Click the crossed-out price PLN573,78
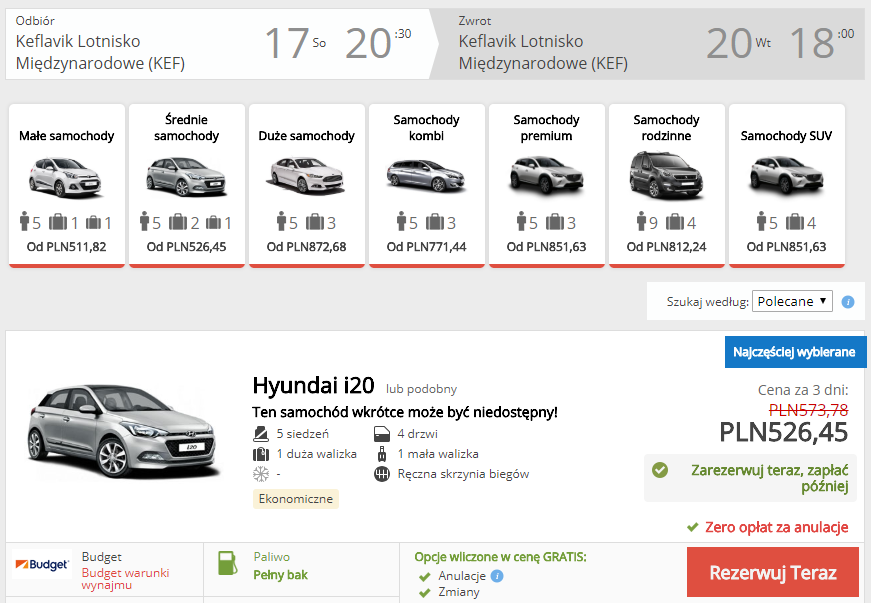Viewport: 871px width, 603px height. (809, 410)
